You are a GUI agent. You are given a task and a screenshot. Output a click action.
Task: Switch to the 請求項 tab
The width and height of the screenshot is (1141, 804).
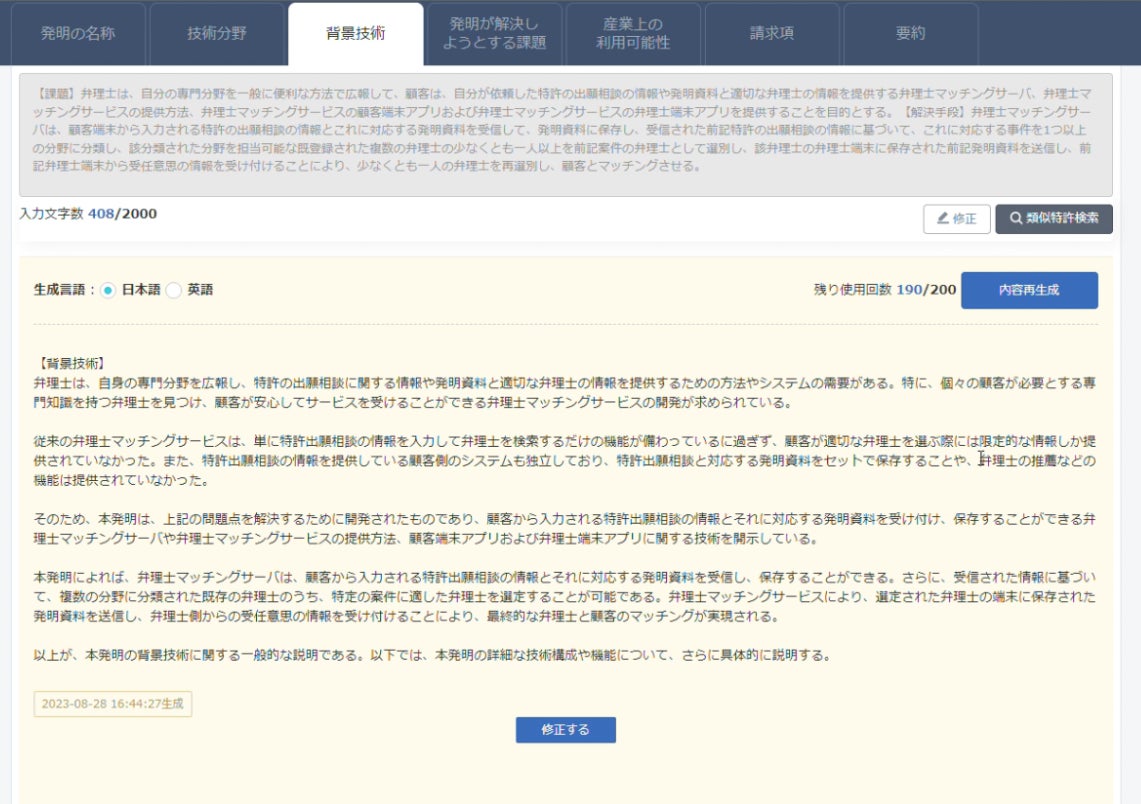pos(772,33)
